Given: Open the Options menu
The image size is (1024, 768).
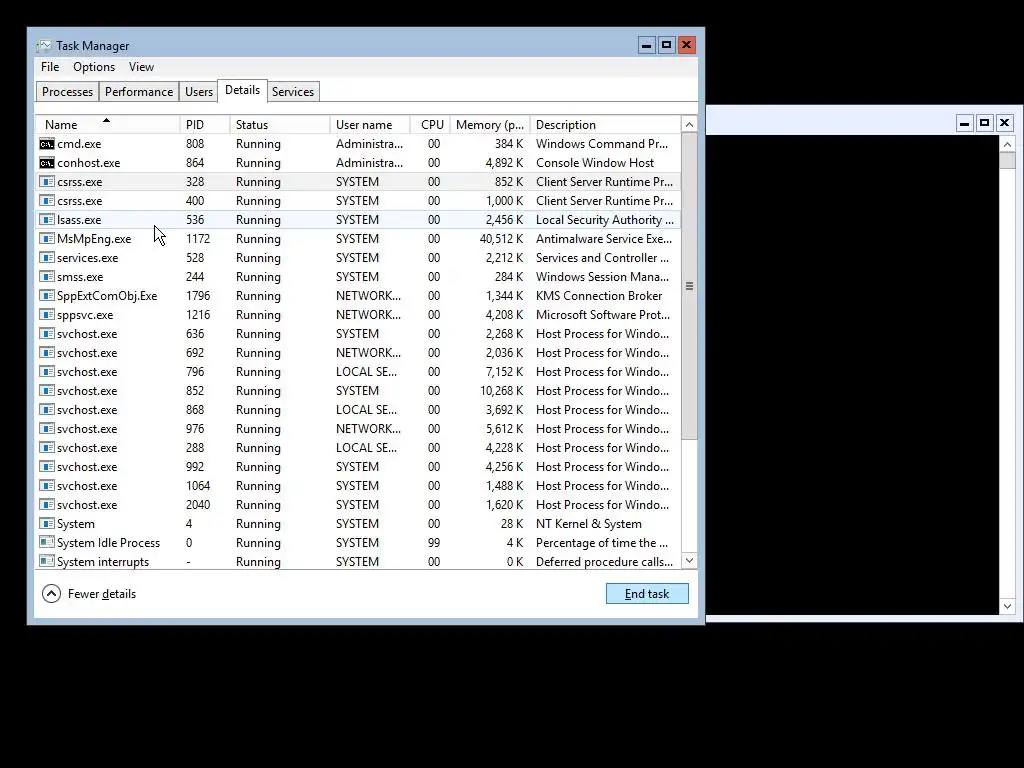Looking at the screenshot, I should (x=94, y=67).
